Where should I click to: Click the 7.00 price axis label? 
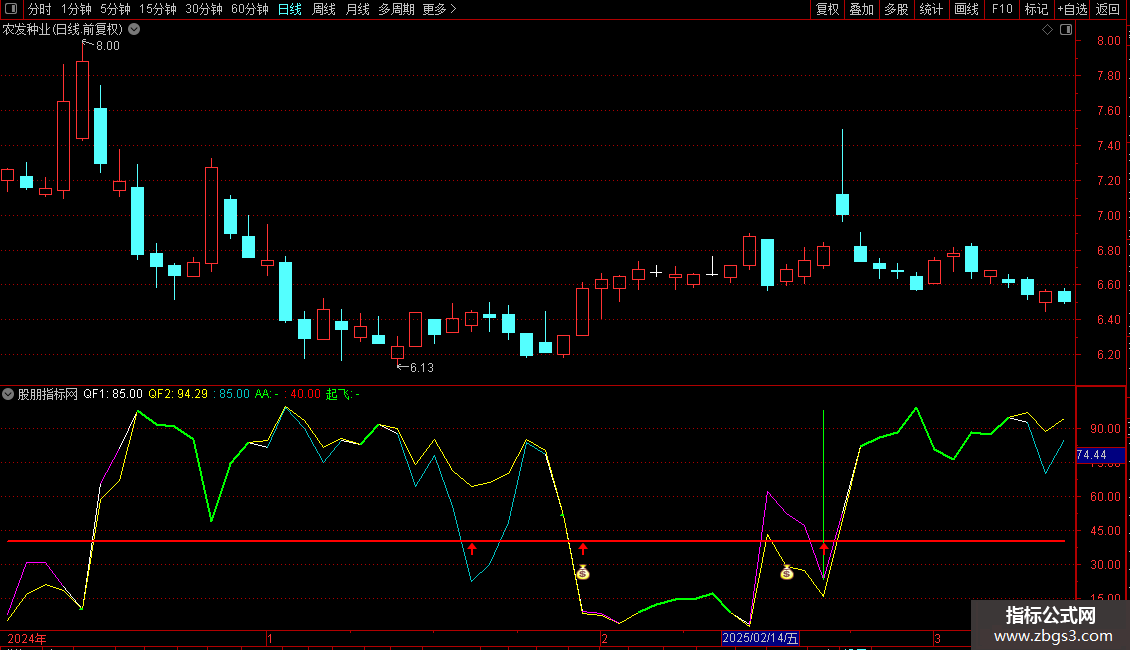[1108, 215]
